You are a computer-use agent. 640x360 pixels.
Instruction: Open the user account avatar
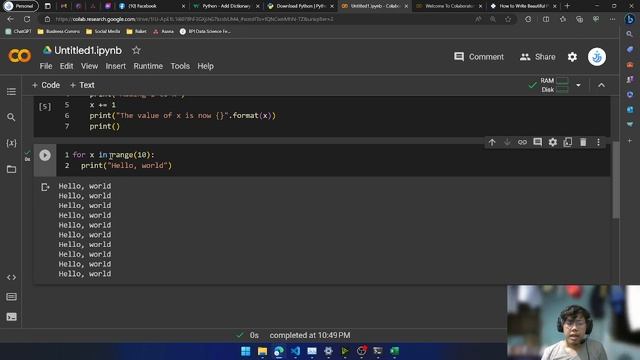point(597,57)
